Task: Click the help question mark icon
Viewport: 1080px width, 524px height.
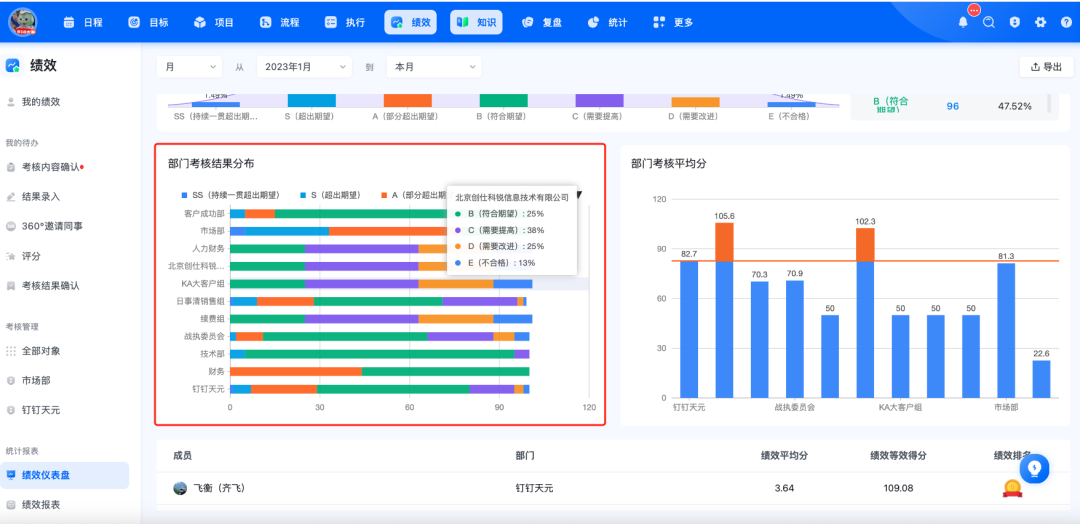Action: 1066,22
